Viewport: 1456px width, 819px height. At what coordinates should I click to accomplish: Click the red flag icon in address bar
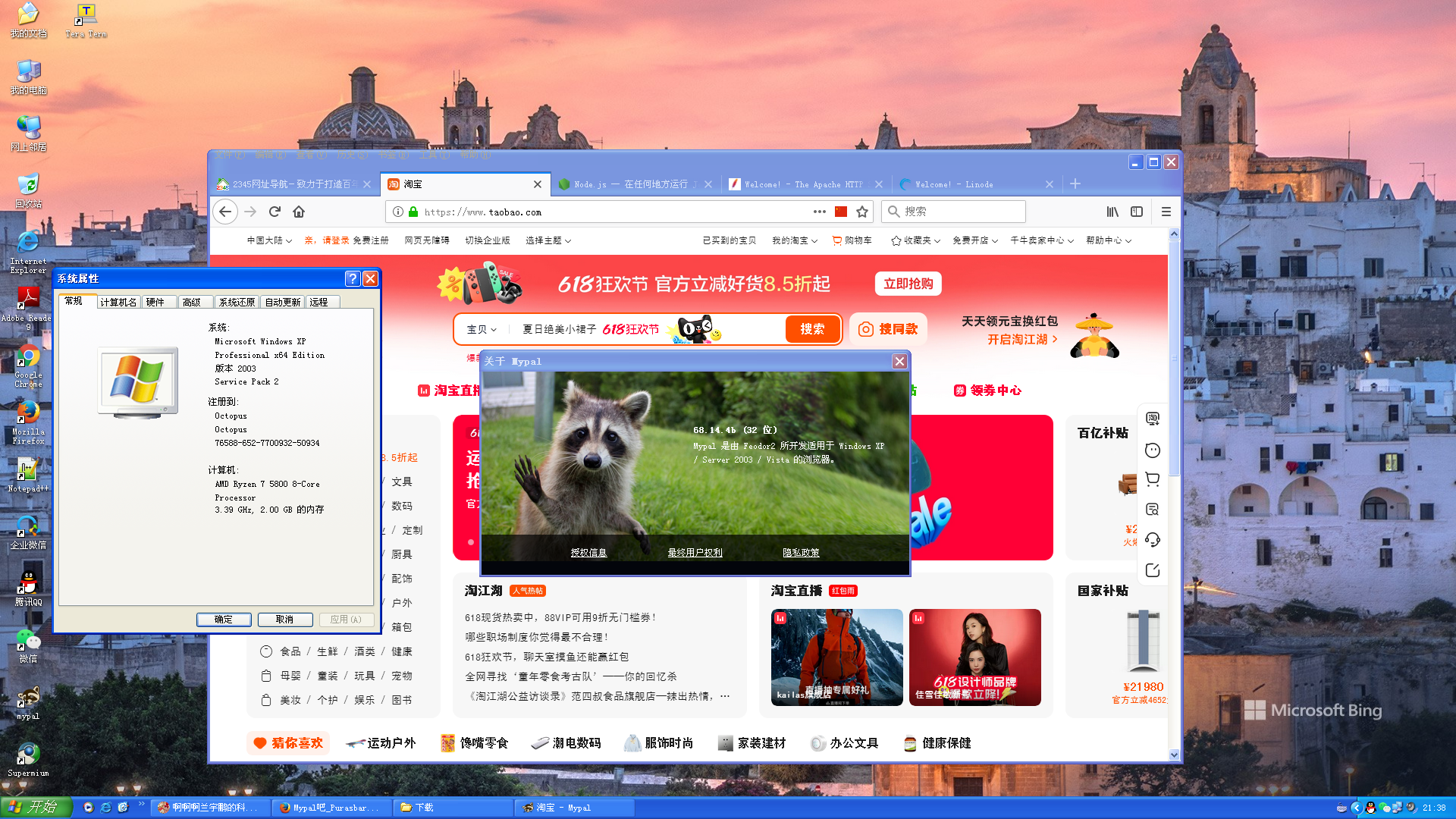[841, 212]
